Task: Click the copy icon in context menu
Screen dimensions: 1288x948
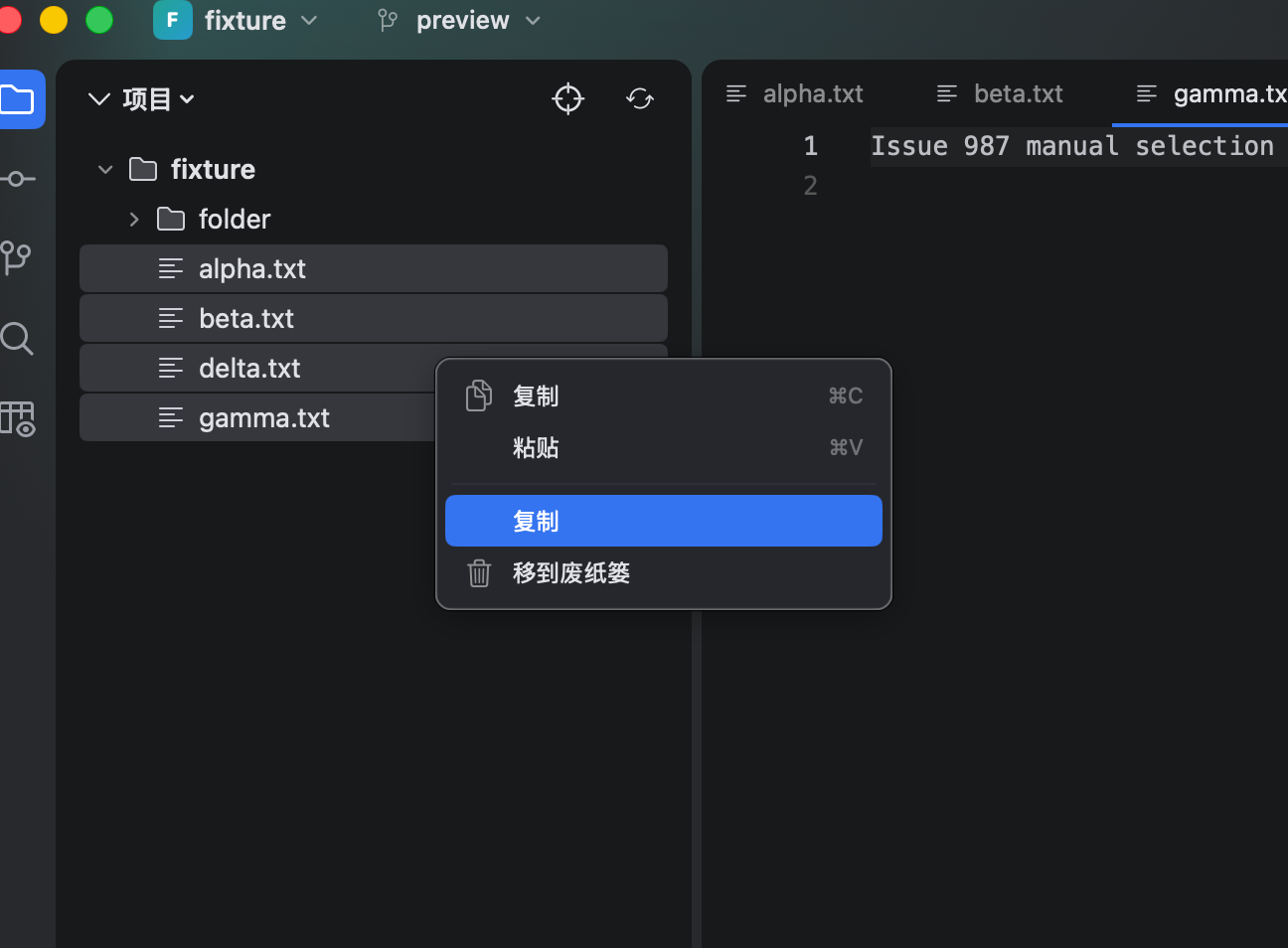Action: click(x=479, y=395)
